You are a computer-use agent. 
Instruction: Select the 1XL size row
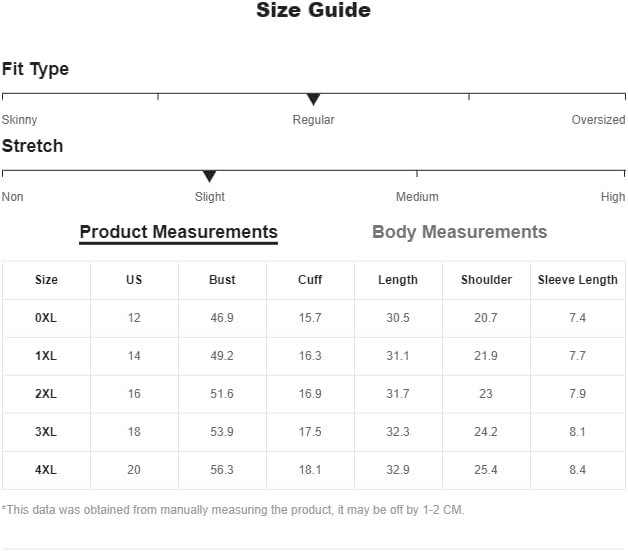coord(46,356)
